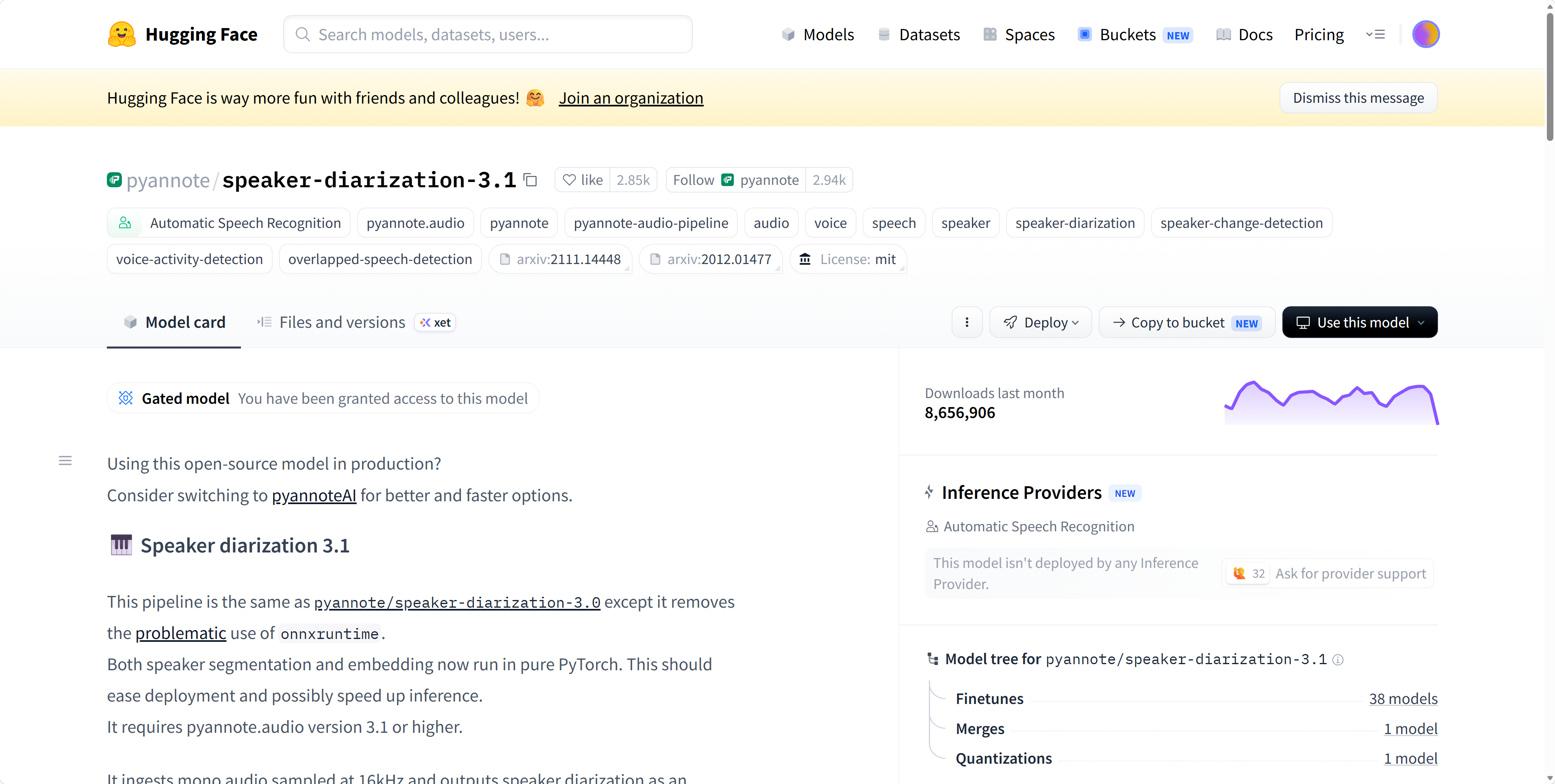Expand the Deploy dropdown
Screen dimensions: 1555x784
(1041, 322)
